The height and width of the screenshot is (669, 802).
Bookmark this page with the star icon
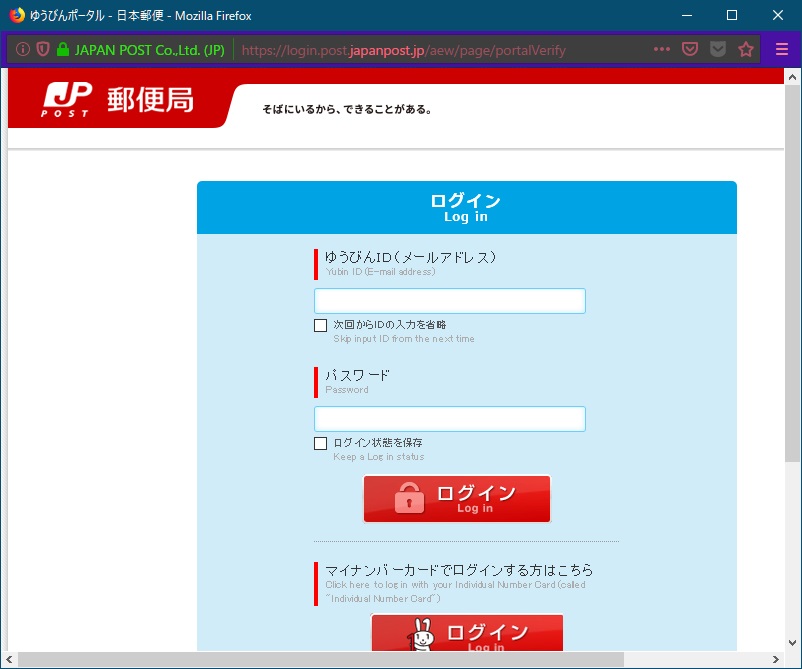746,49
